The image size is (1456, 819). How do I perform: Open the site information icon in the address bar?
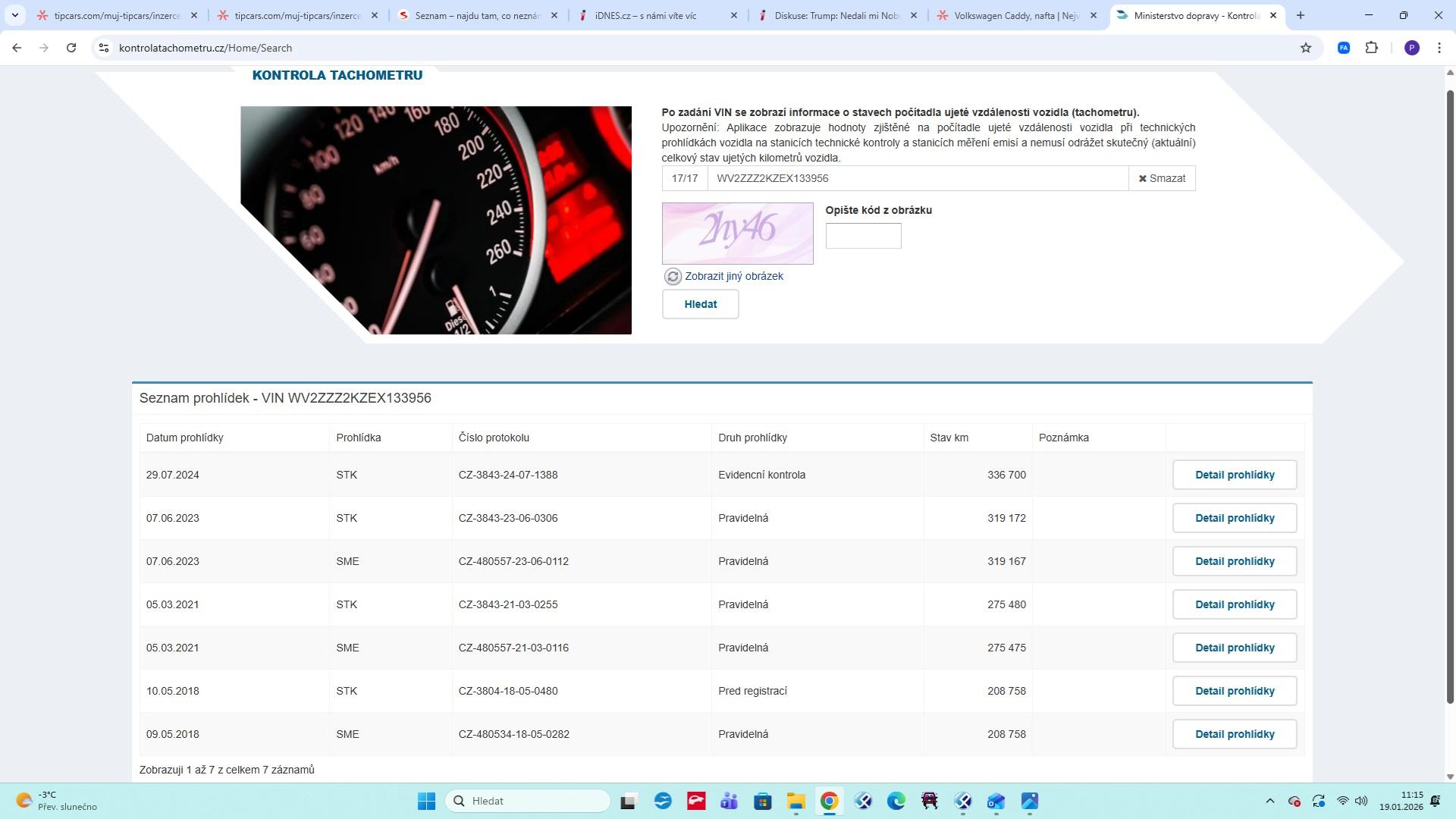[x=104, y=48]
